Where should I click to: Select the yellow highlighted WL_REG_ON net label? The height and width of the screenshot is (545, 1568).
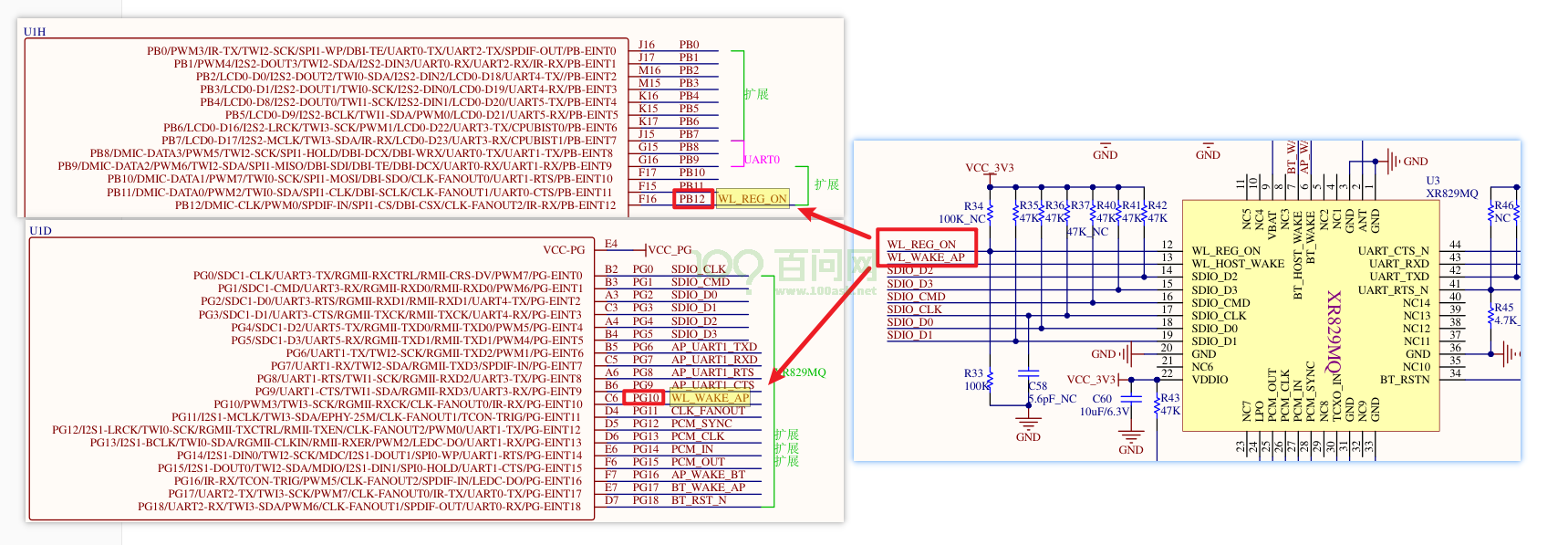click(752, 199)
